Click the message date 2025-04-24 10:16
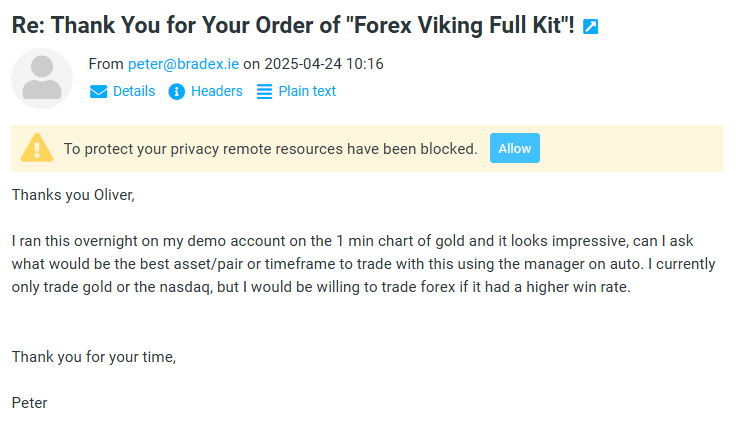 point(324,64)
